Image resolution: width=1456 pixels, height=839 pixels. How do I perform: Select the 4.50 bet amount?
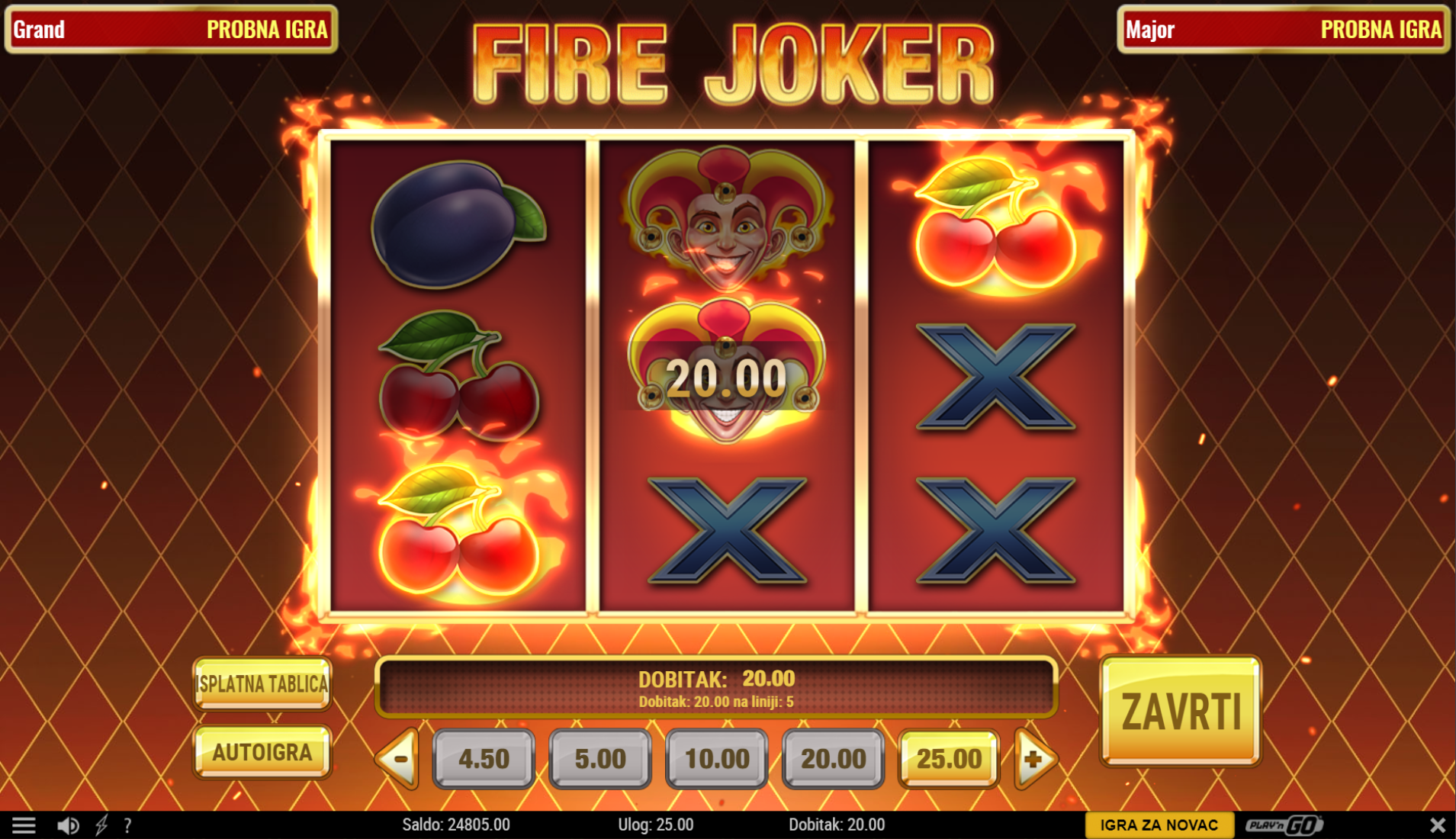(x=484, y=759)
